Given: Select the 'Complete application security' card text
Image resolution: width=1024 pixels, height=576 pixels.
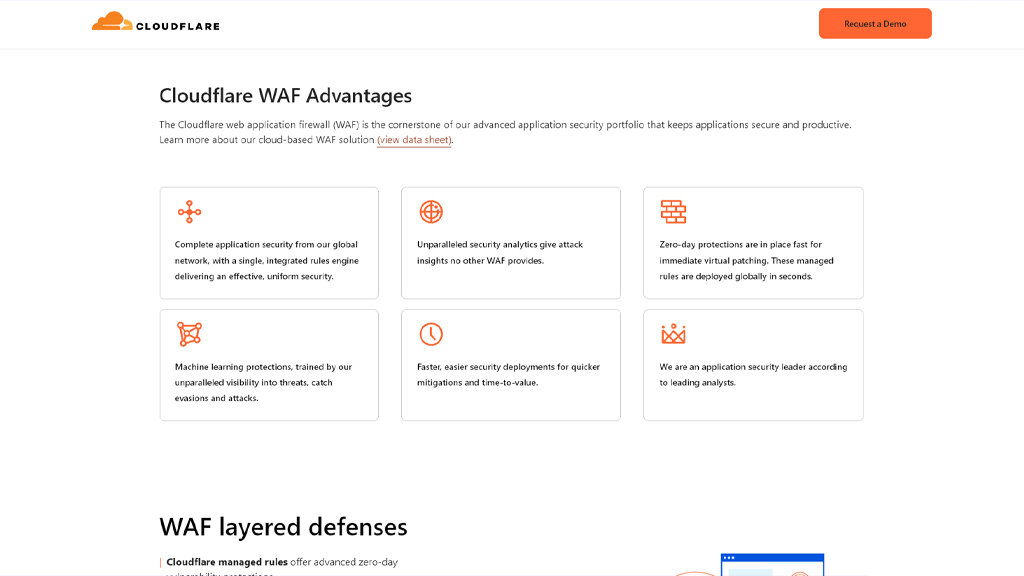Looking at the screenshot, I should click(267, 260).
